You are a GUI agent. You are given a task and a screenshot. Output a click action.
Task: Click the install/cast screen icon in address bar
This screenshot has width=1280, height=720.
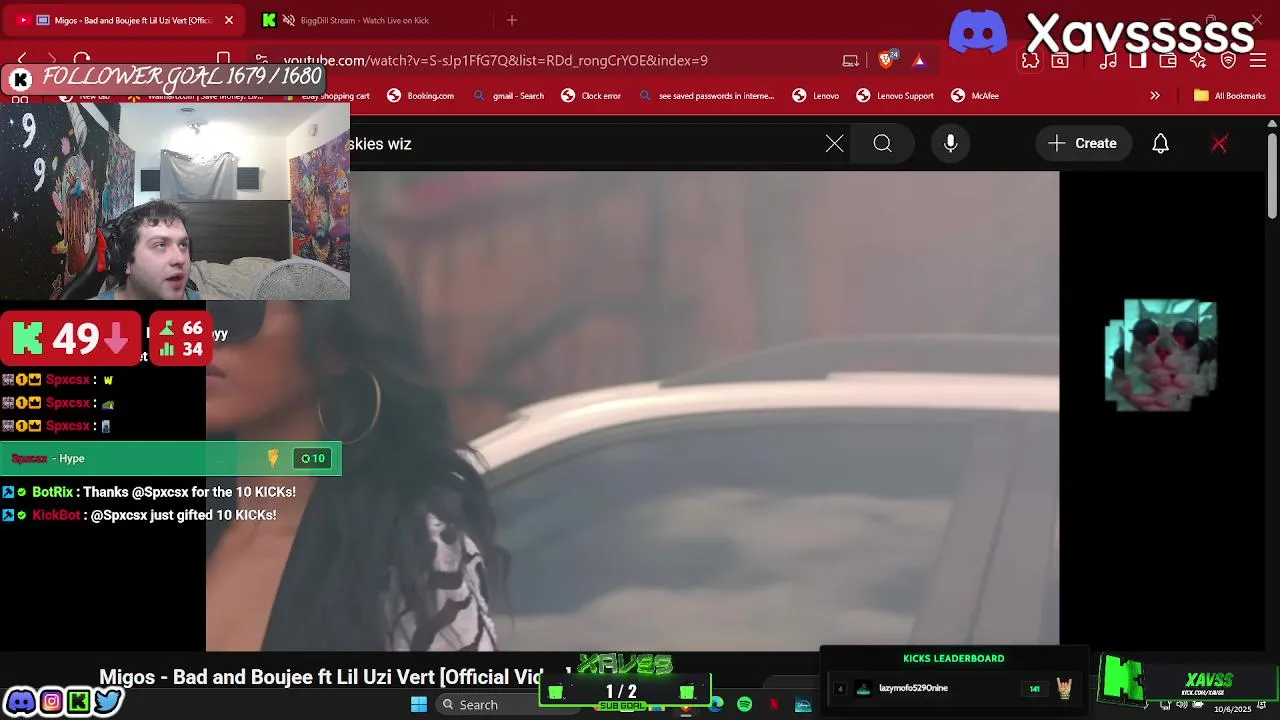click(850, 60)
